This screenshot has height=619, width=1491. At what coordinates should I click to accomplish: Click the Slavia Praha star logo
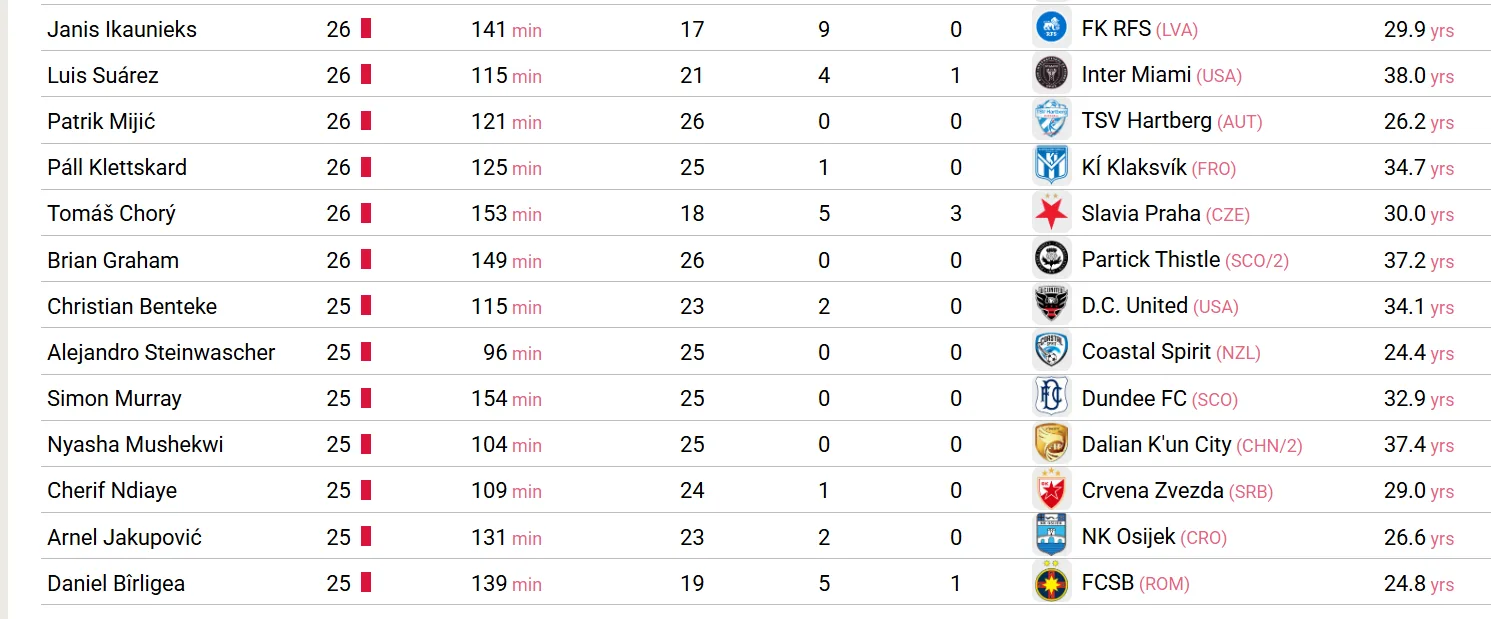(x=1051, y=213)
